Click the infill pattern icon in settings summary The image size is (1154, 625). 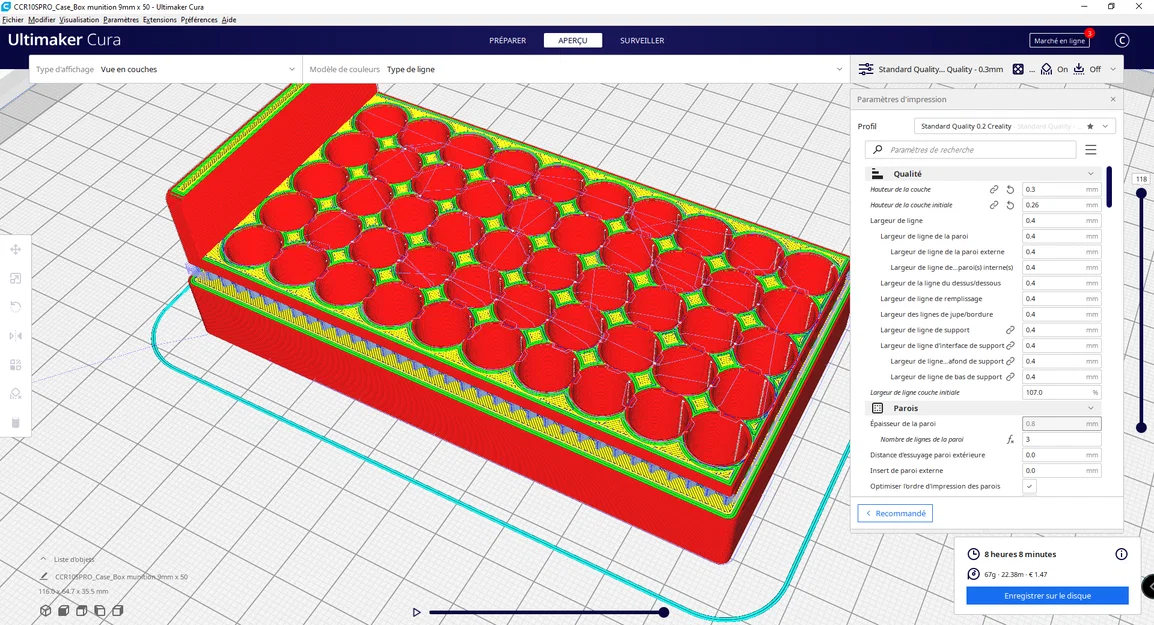tap(1018, 69)
